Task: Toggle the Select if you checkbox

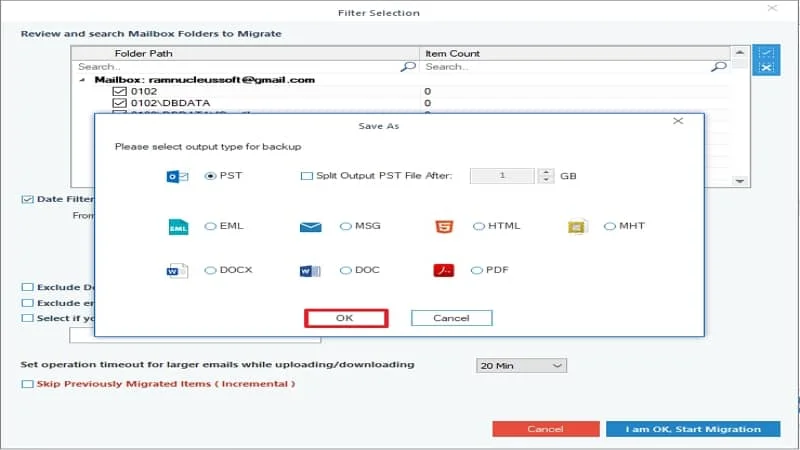Action: tap(28, 318)
